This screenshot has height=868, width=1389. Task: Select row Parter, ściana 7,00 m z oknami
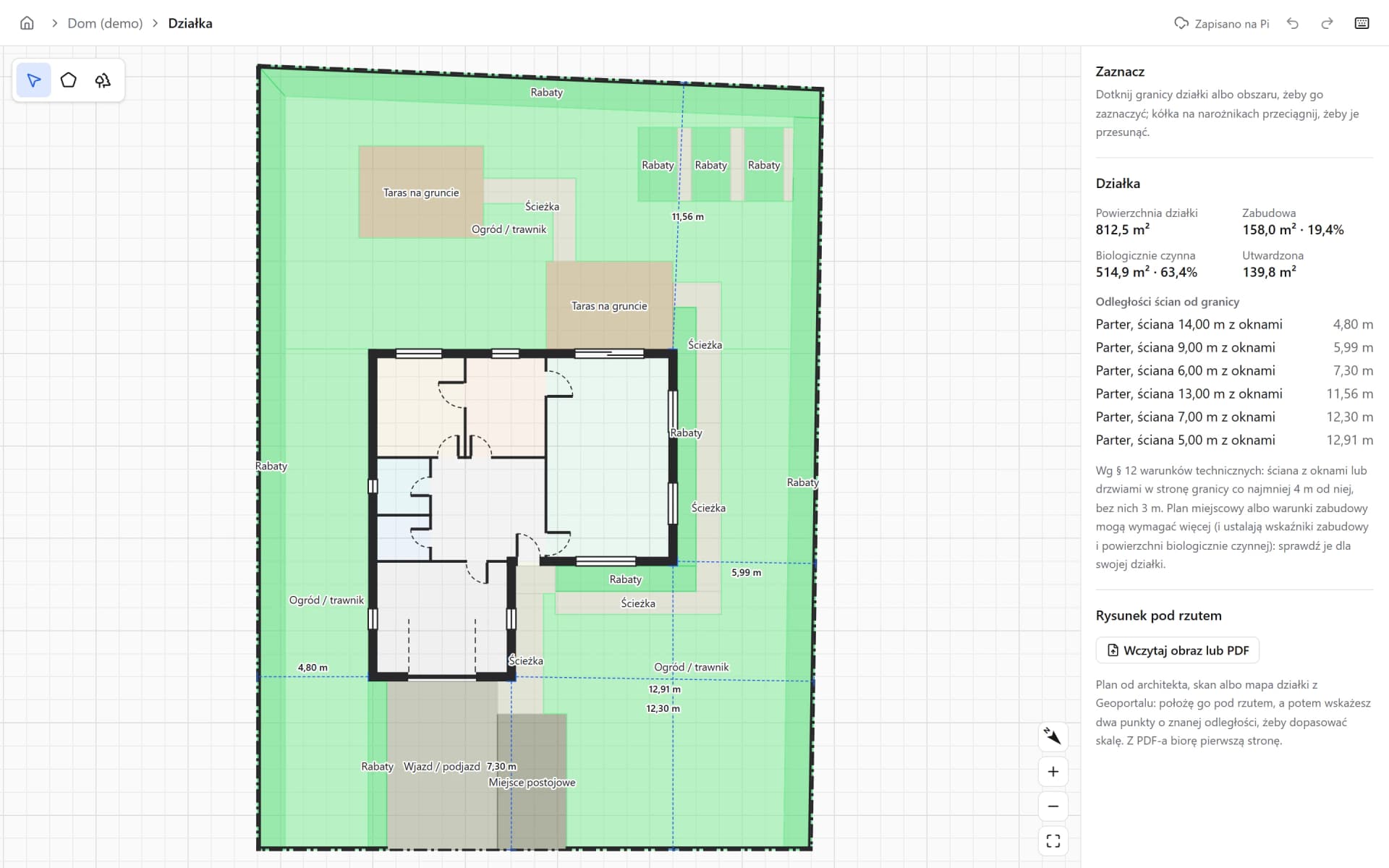pyautogui.click(x=1234, y=417)
